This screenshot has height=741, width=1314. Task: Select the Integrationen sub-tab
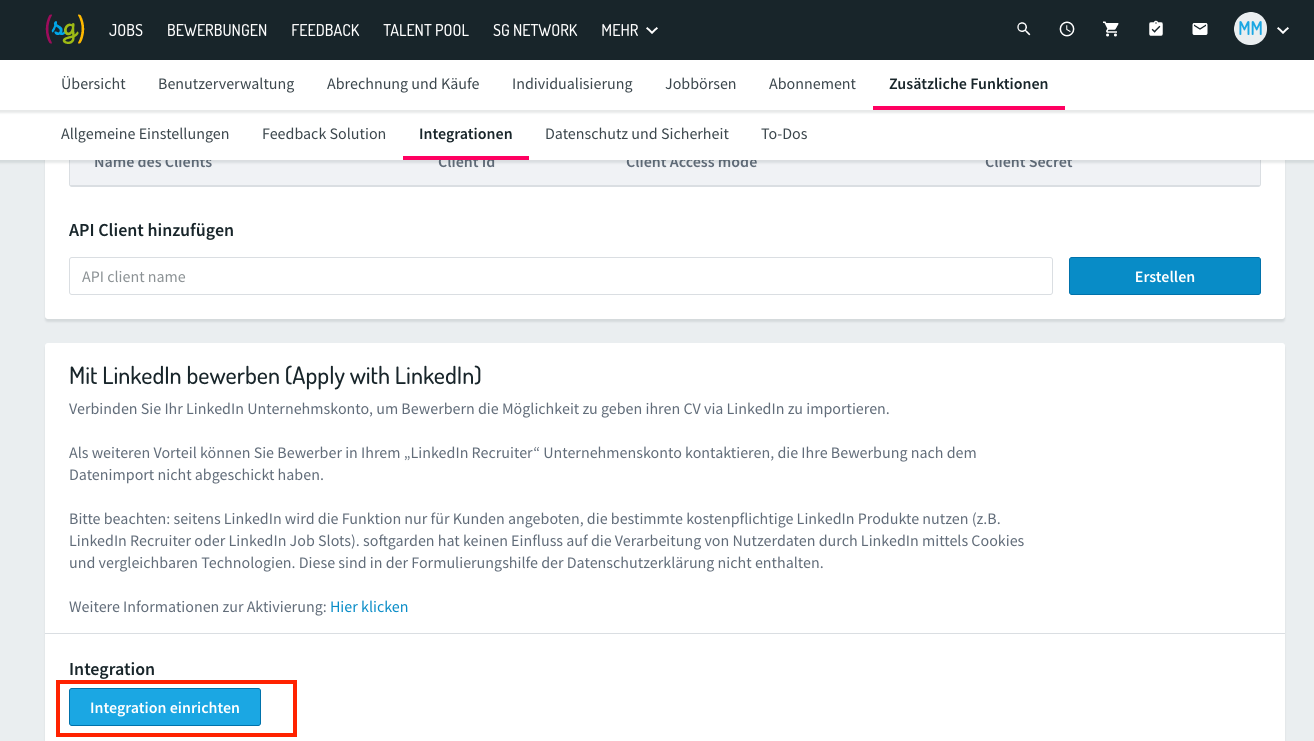[466, 134]
